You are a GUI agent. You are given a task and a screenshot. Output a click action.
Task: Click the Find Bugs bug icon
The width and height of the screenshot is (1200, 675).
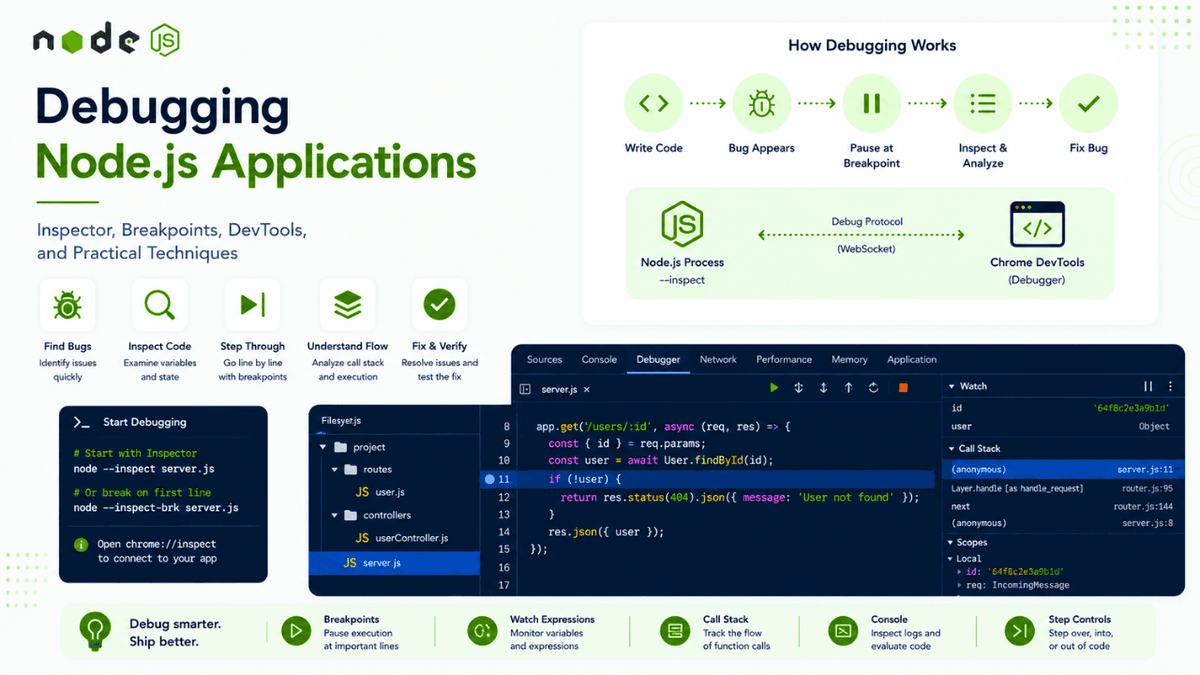click(68, 305)
